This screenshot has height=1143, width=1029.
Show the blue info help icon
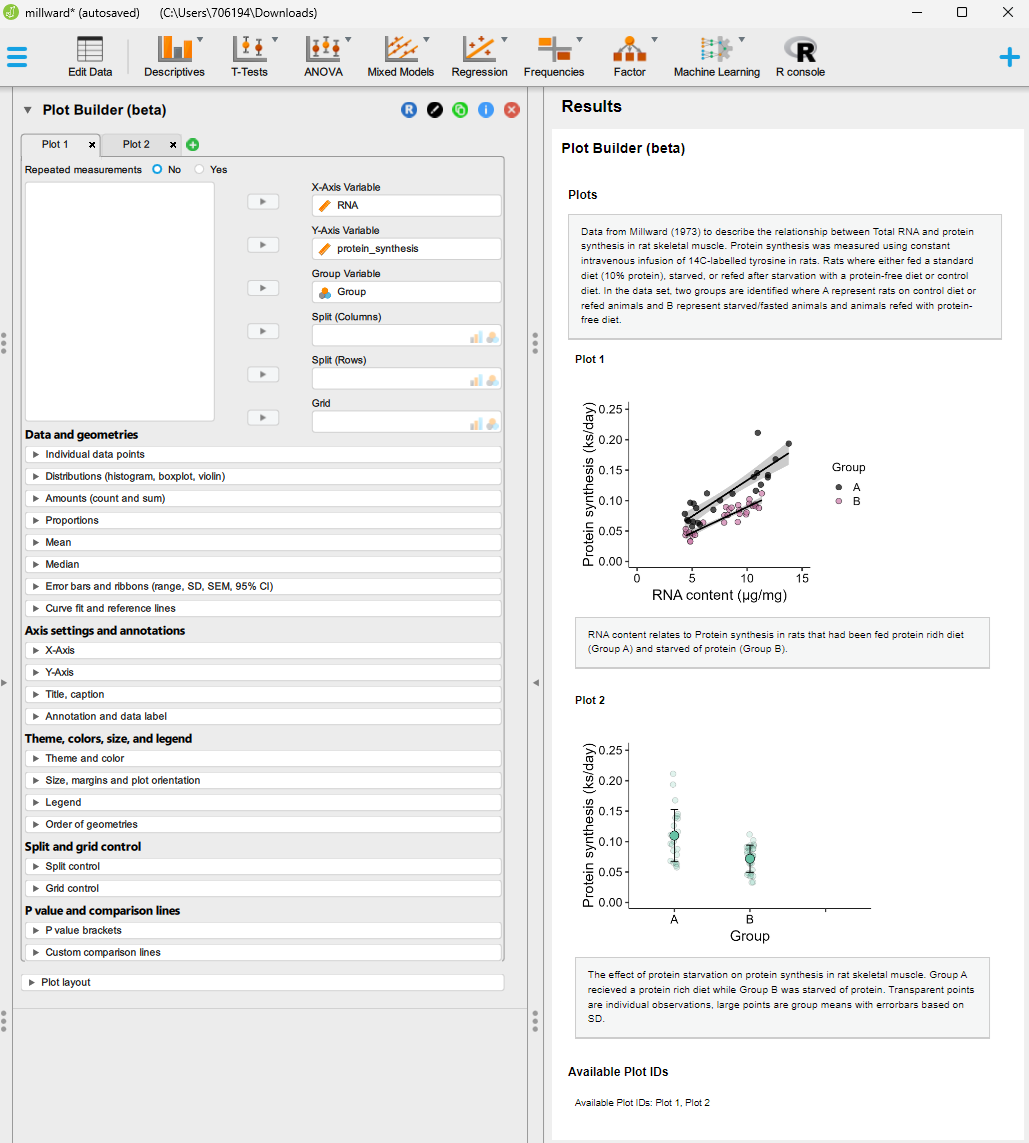pos(486,110)
